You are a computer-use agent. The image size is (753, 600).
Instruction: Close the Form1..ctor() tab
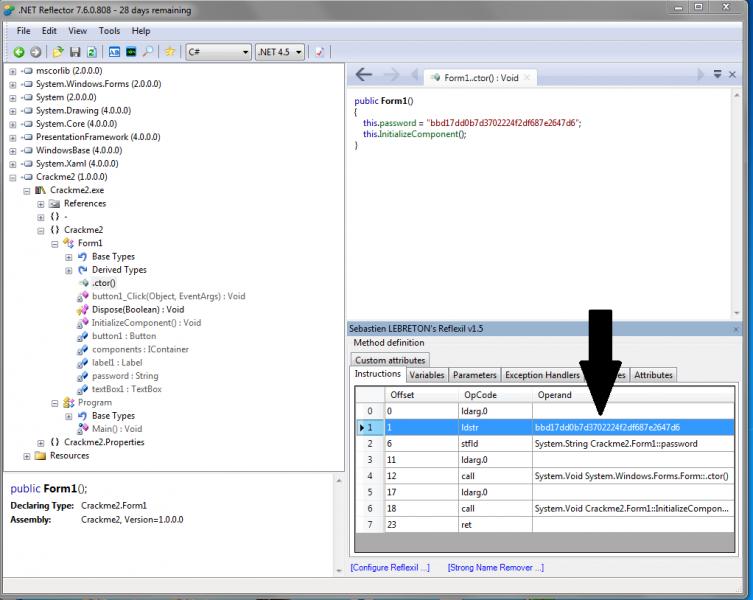(527, 77)
